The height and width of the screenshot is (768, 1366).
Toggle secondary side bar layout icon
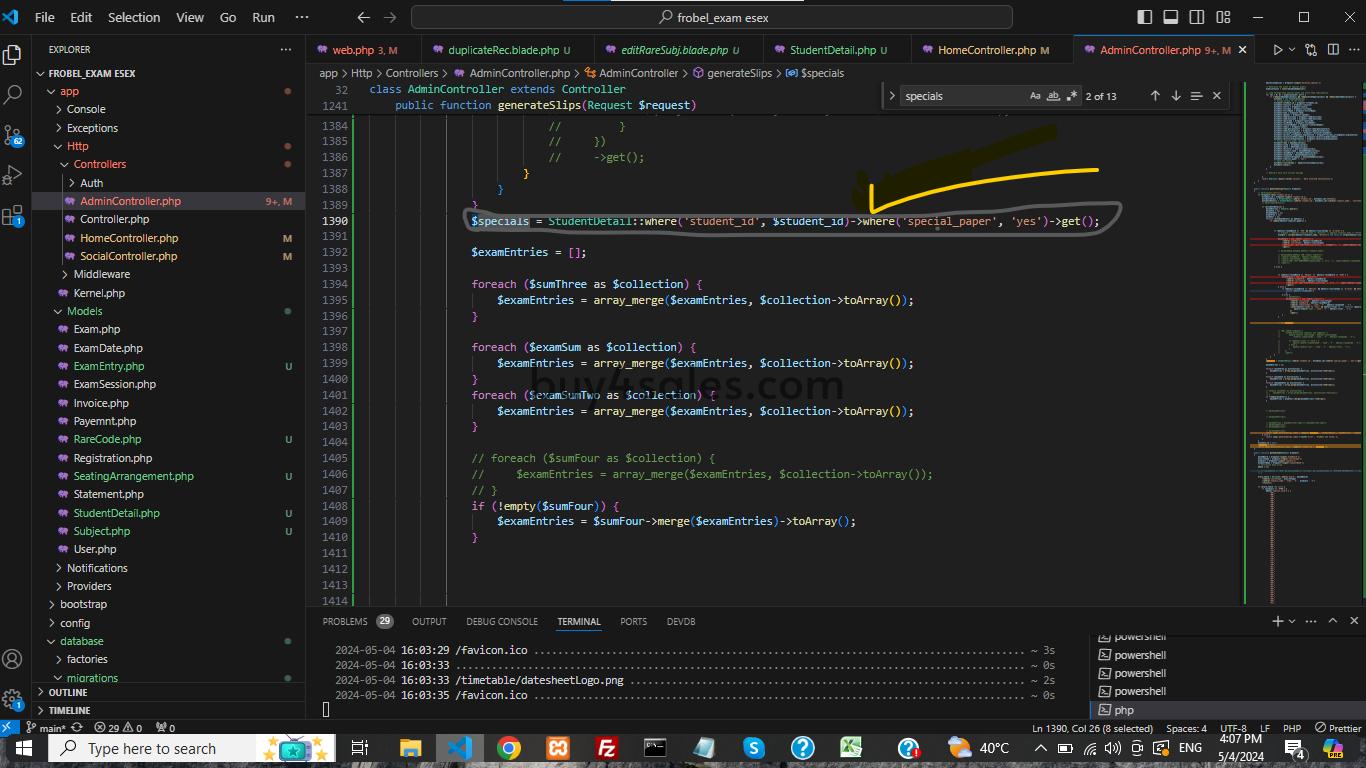click(x=1197, y=17)
